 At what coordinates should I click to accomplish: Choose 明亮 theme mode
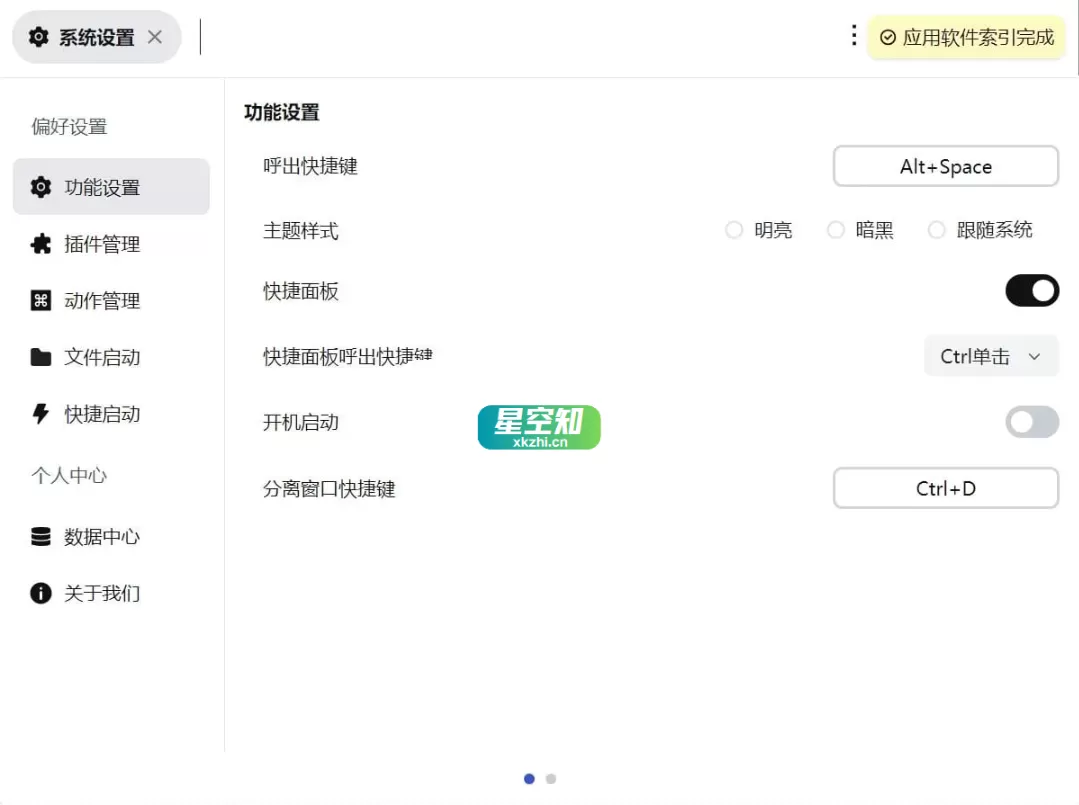[x=733, y=230]
